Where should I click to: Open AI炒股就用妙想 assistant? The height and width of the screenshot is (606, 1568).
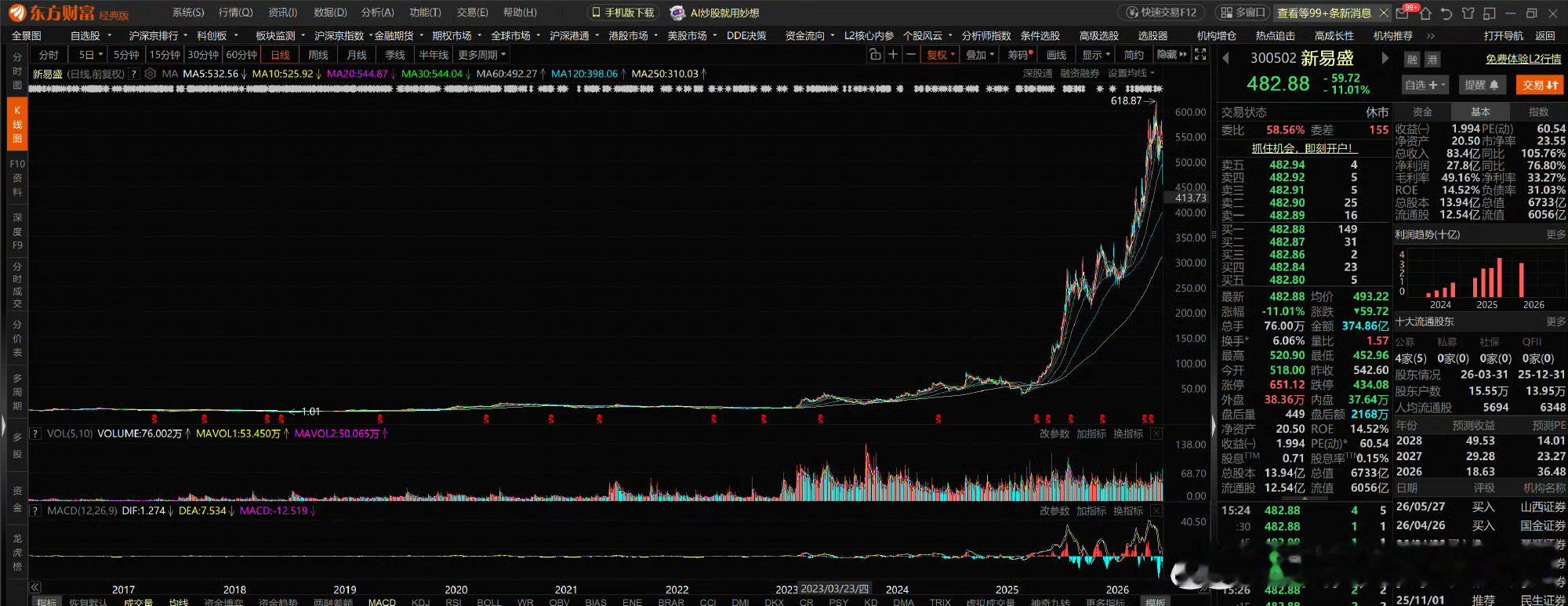tap(714, 13)
